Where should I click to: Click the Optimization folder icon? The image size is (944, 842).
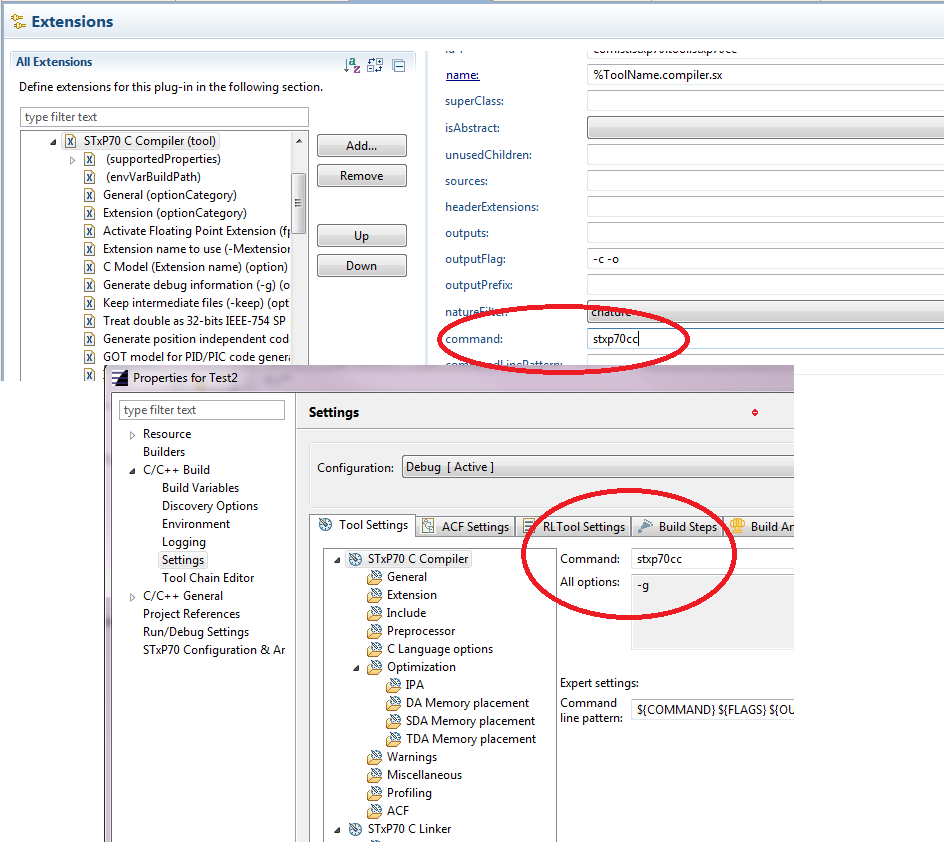pos(374,667)
